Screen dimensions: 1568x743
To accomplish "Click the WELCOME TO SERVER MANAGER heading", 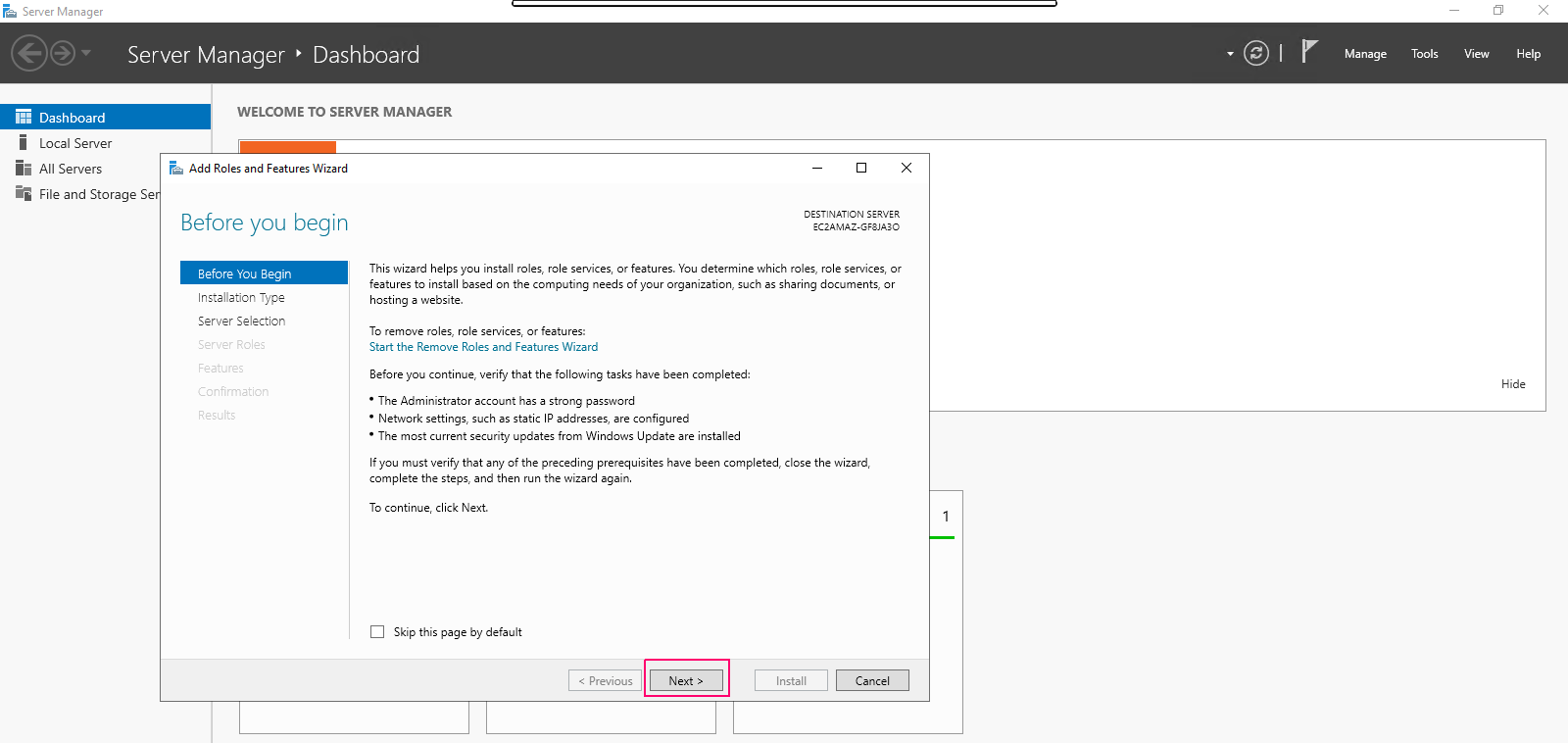I will coord(345,112).
